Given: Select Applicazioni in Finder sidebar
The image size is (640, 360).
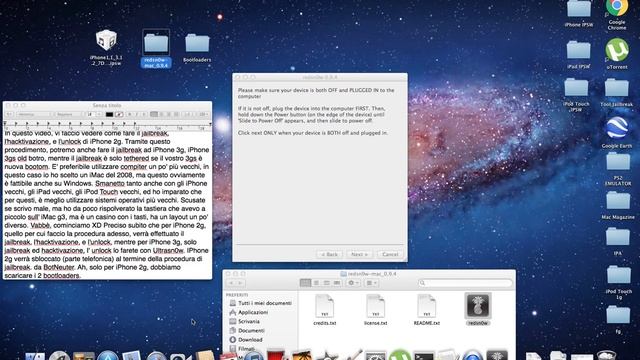Looking at the screenshot, I should click(249, 312).
